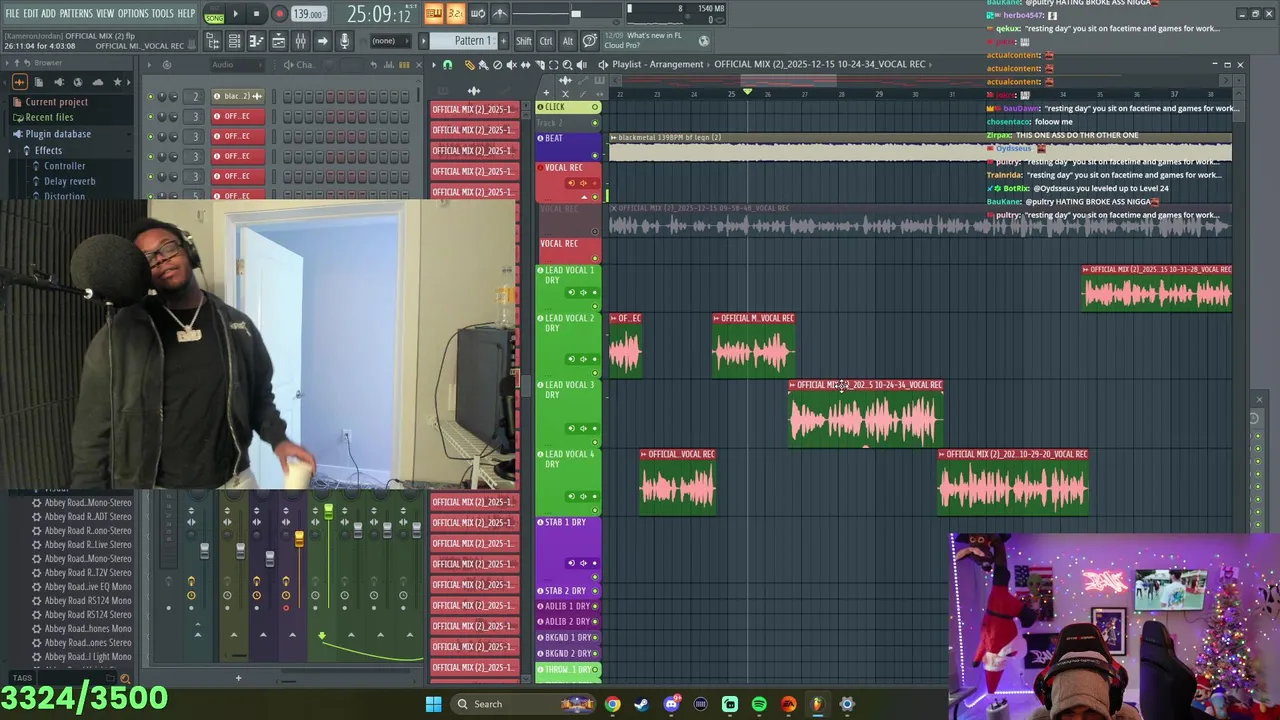Viewport: 1280px width, 720px height.
Task: Click the microphone recording icon in toolbar
Action: tap(344, 40)
